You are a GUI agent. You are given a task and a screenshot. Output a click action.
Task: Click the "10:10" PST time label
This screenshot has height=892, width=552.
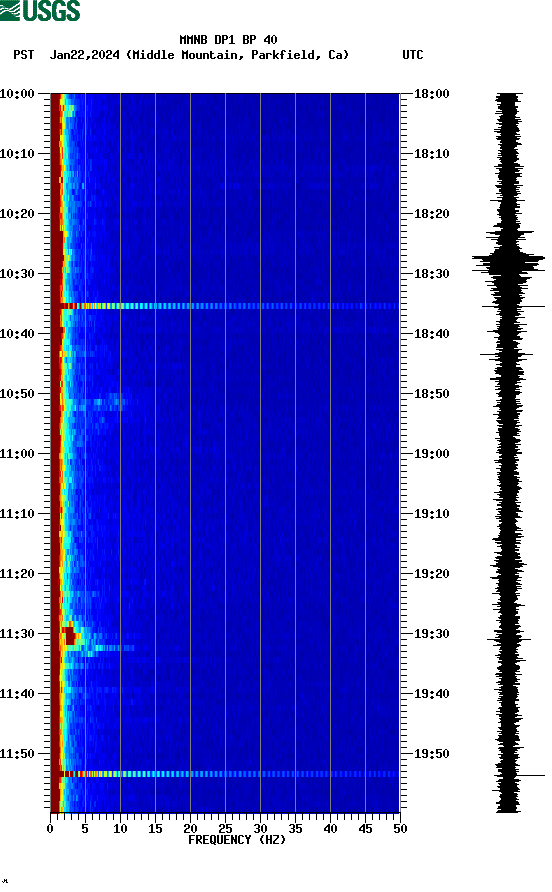(x=17, y=154)
